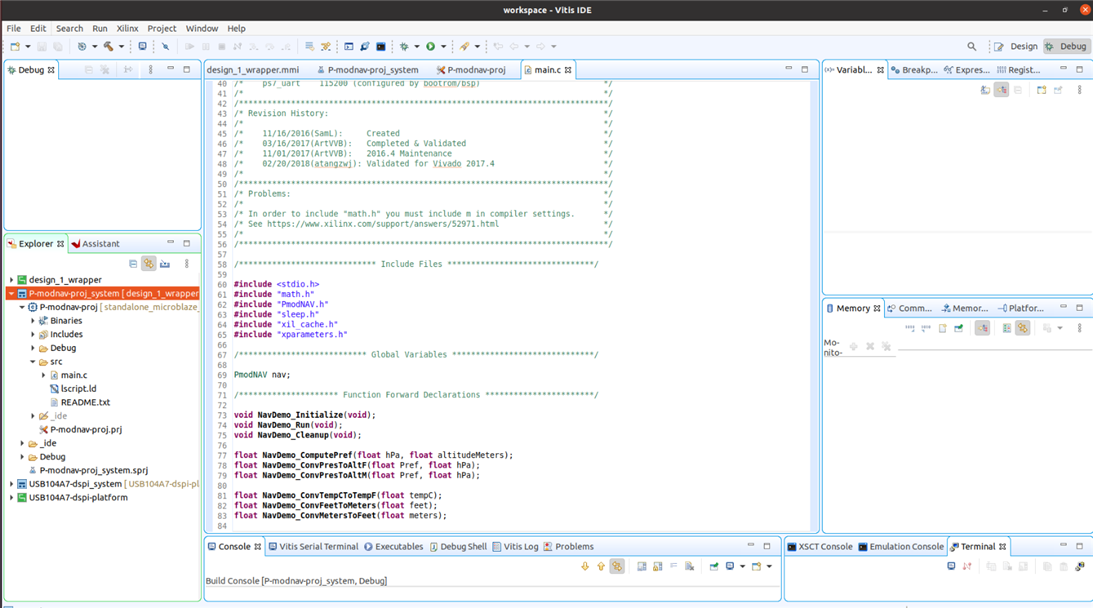
Task: Click the New project toolbar icon
Action: (x=15, y=47)
